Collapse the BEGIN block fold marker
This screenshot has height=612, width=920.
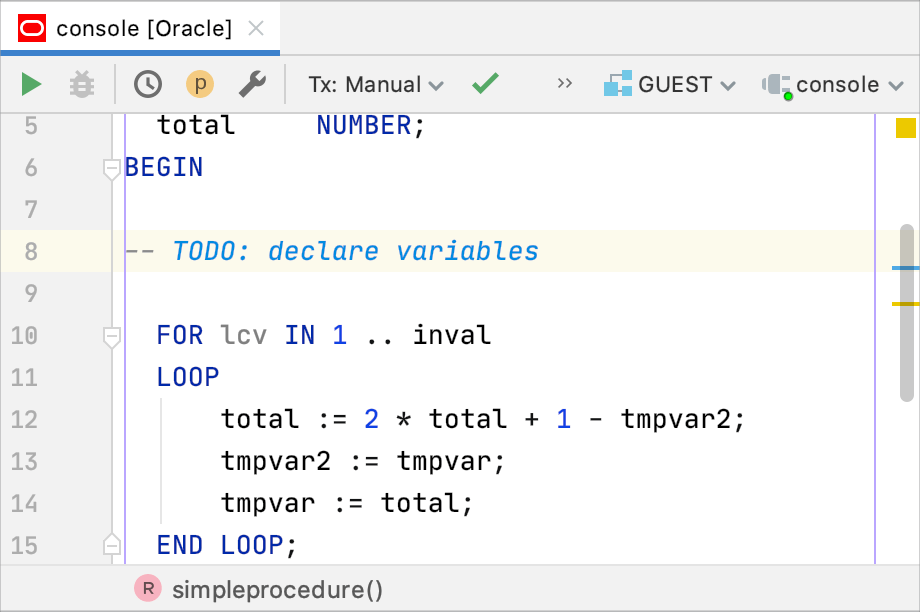[x=112, y=169]
